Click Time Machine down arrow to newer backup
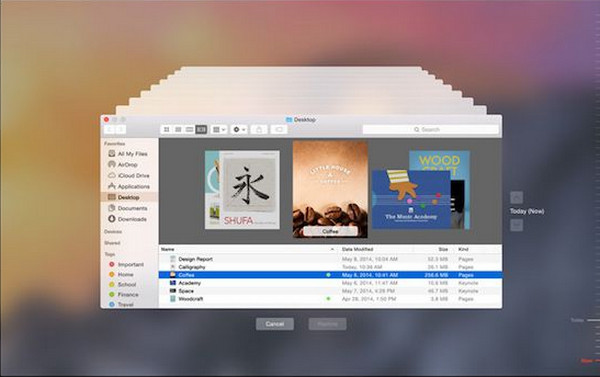The height and width of the screenshot is (377, 600). point(517,225)
